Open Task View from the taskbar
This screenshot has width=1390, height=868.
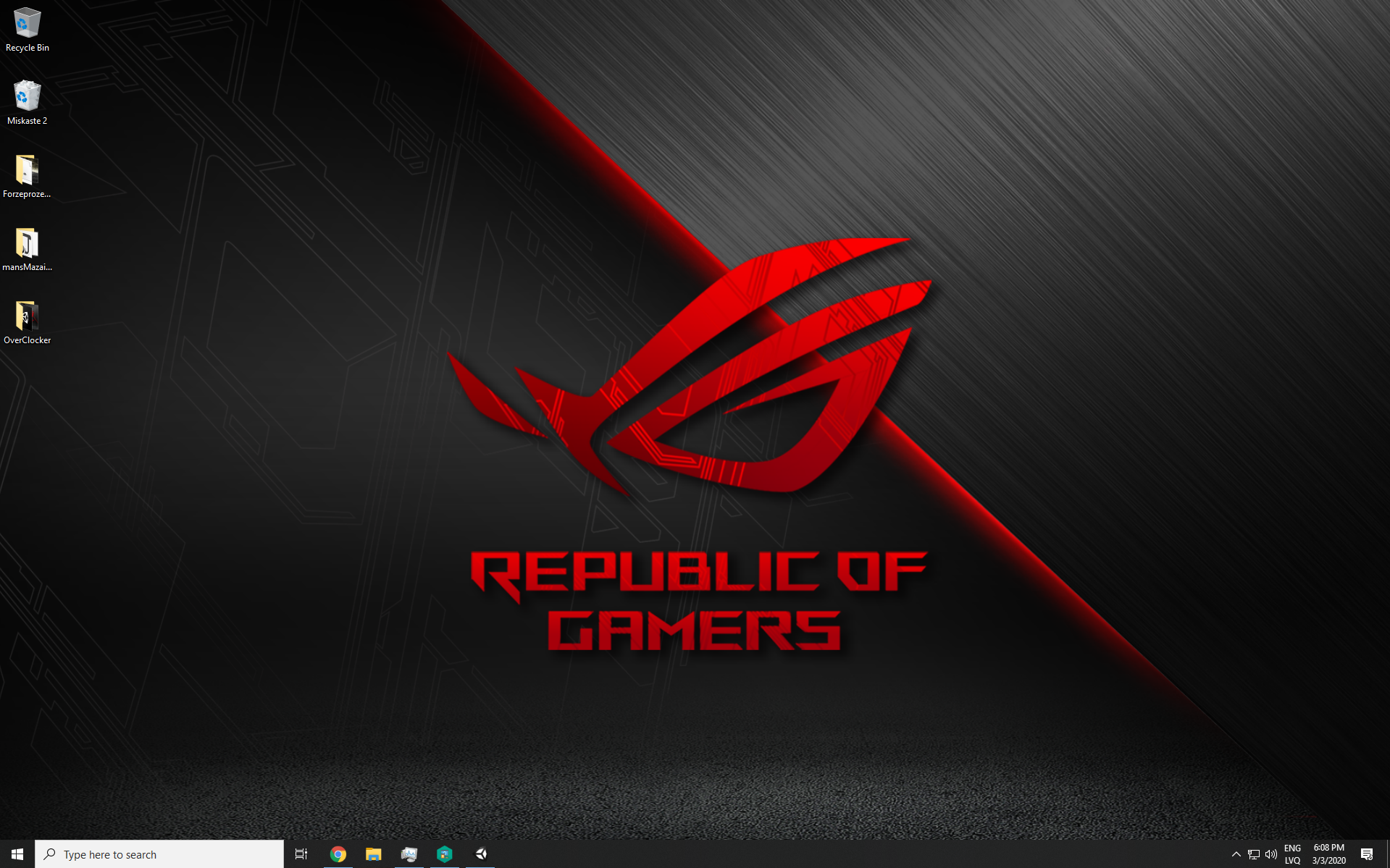click(x=301, y=854)
